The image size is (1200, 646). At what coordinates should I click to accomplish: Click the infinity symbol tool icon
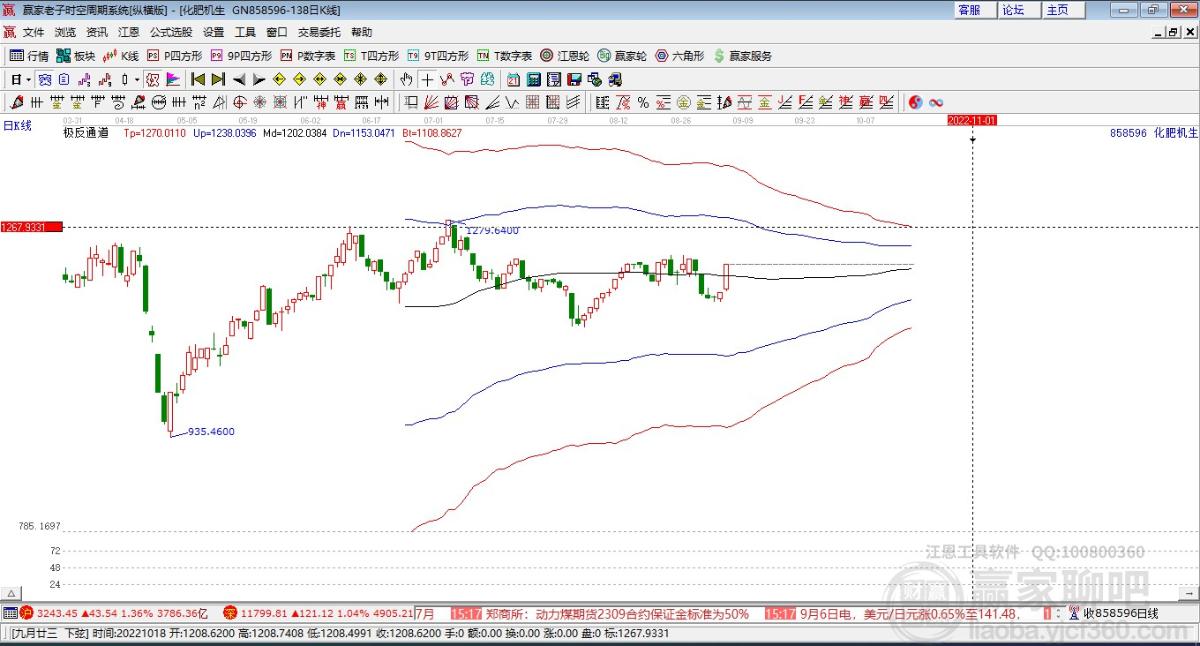(x=937, y=102)
